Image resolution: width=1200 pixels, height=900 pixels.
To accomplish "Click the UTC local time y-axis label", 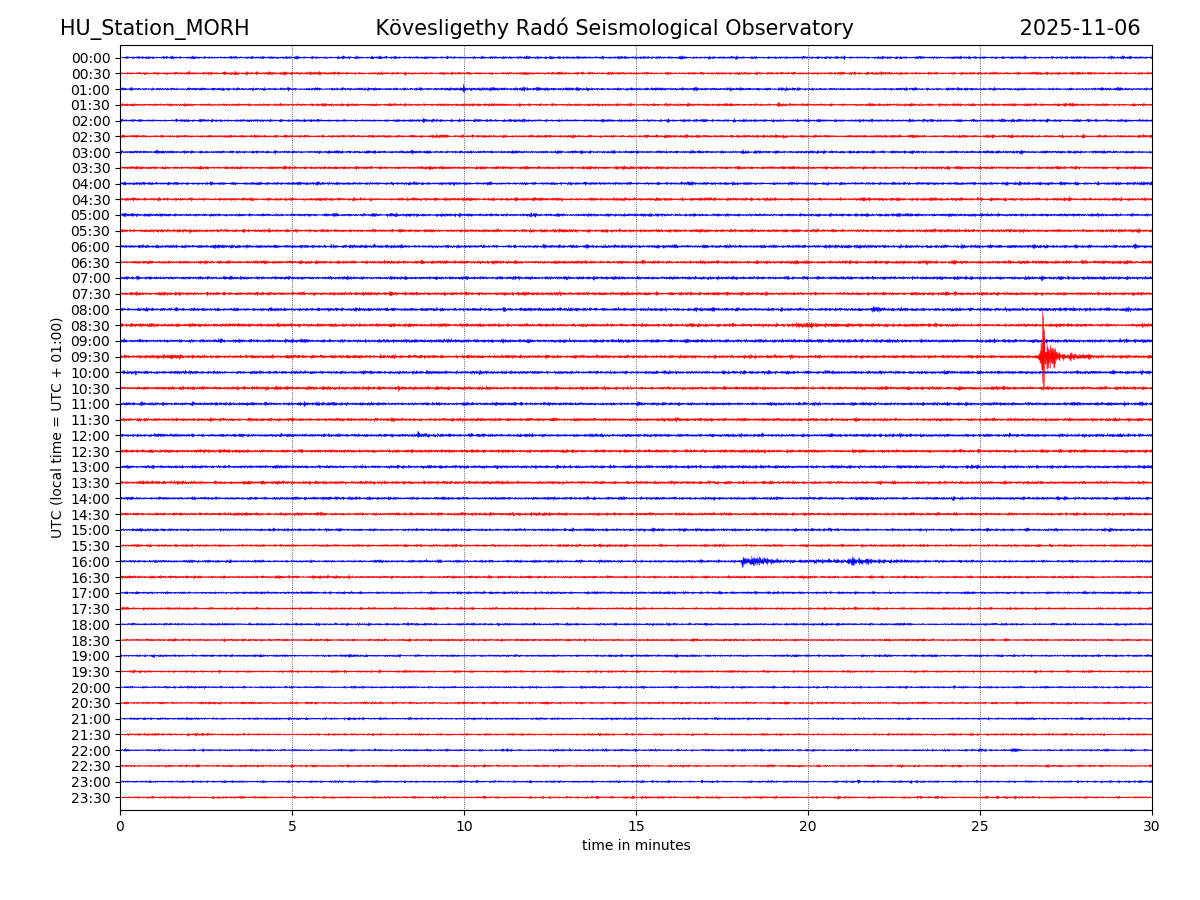I will [57, 427].
